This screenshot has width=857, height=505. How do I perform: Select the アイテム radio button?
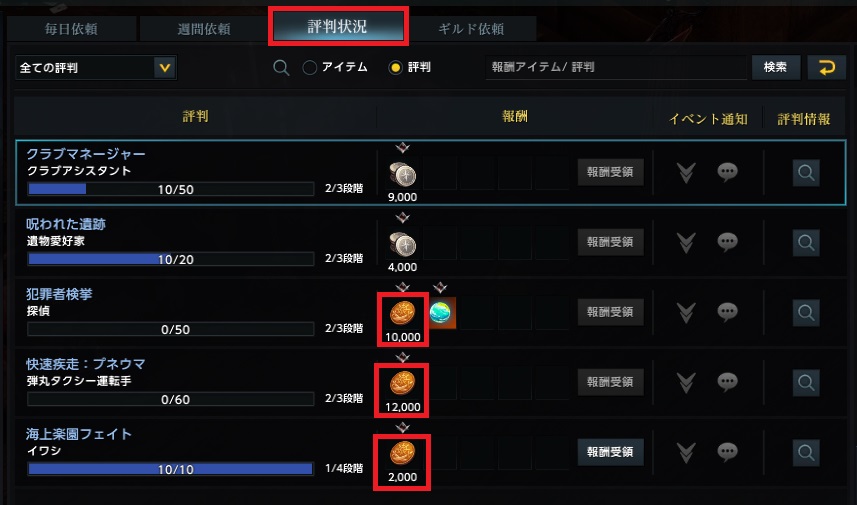(309, 68)
